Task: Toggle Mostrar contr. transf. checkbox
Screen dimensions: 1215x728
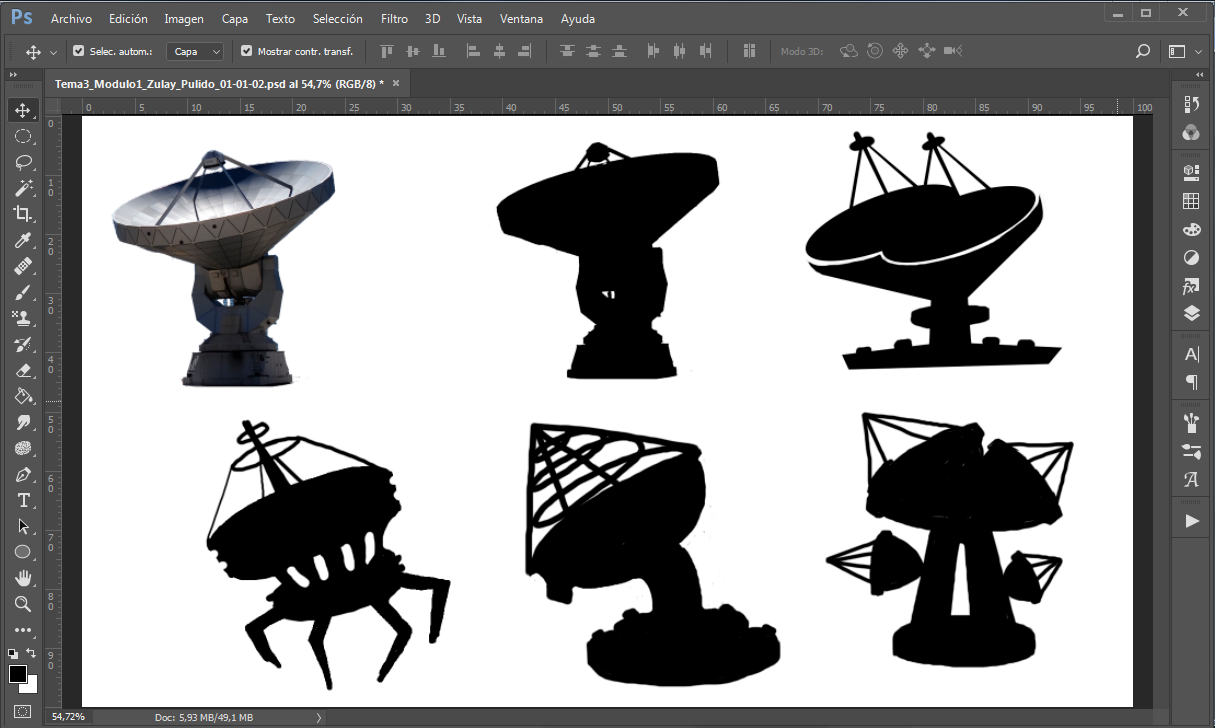Action: 247,51
